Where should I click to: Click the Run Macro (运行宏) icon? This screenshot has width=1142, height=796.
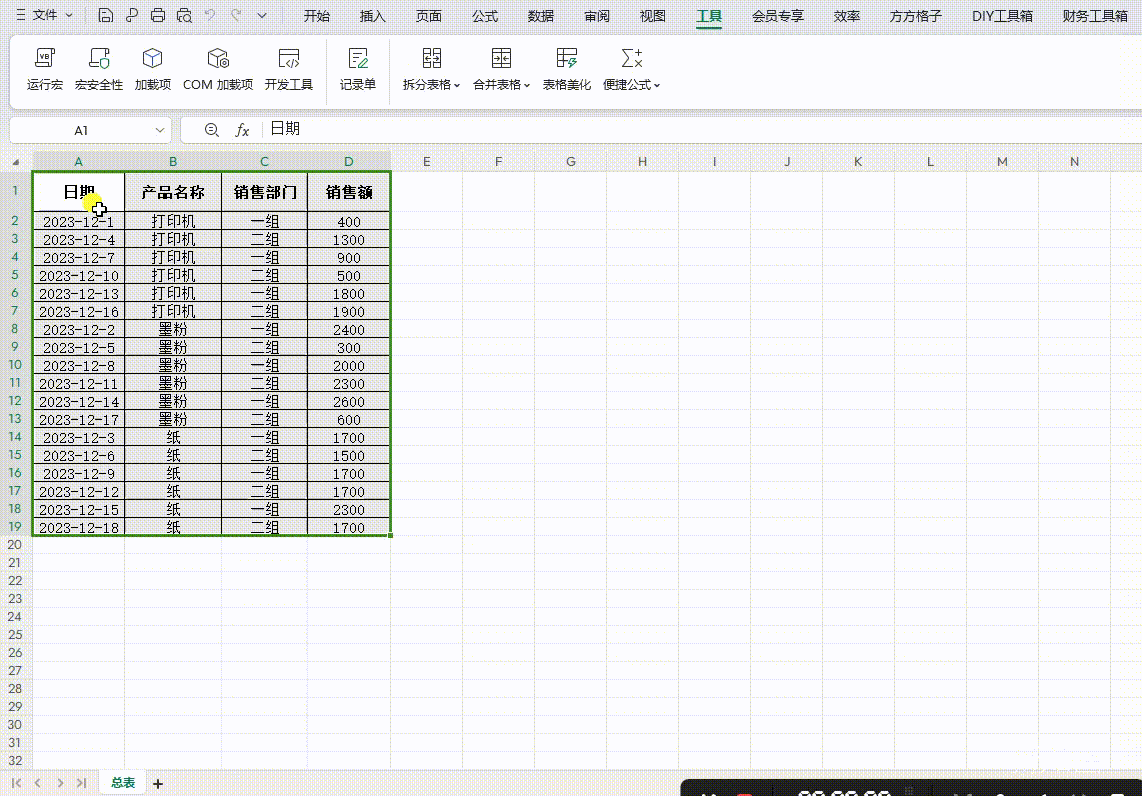point(44,69)
